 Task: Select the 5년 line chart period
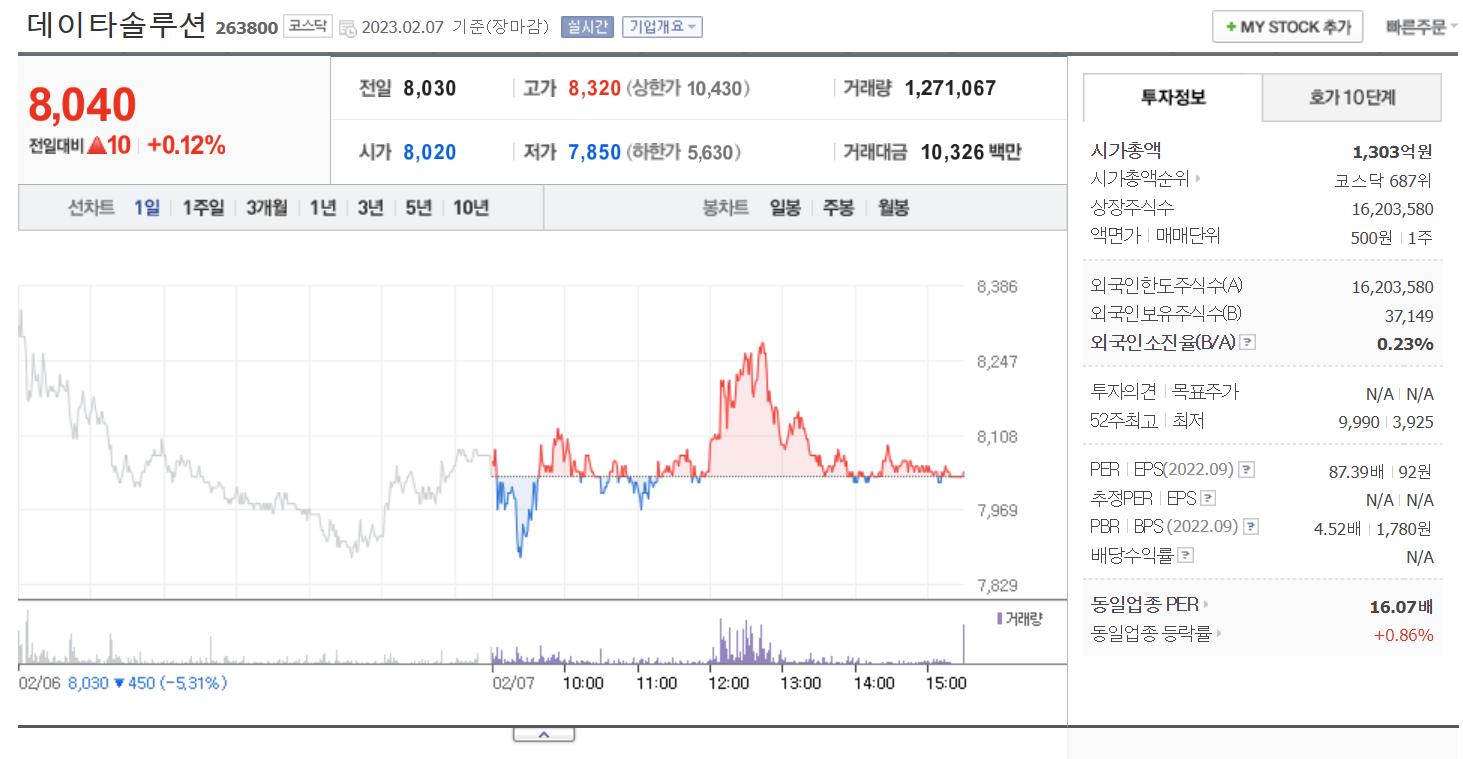coord(418,208)
